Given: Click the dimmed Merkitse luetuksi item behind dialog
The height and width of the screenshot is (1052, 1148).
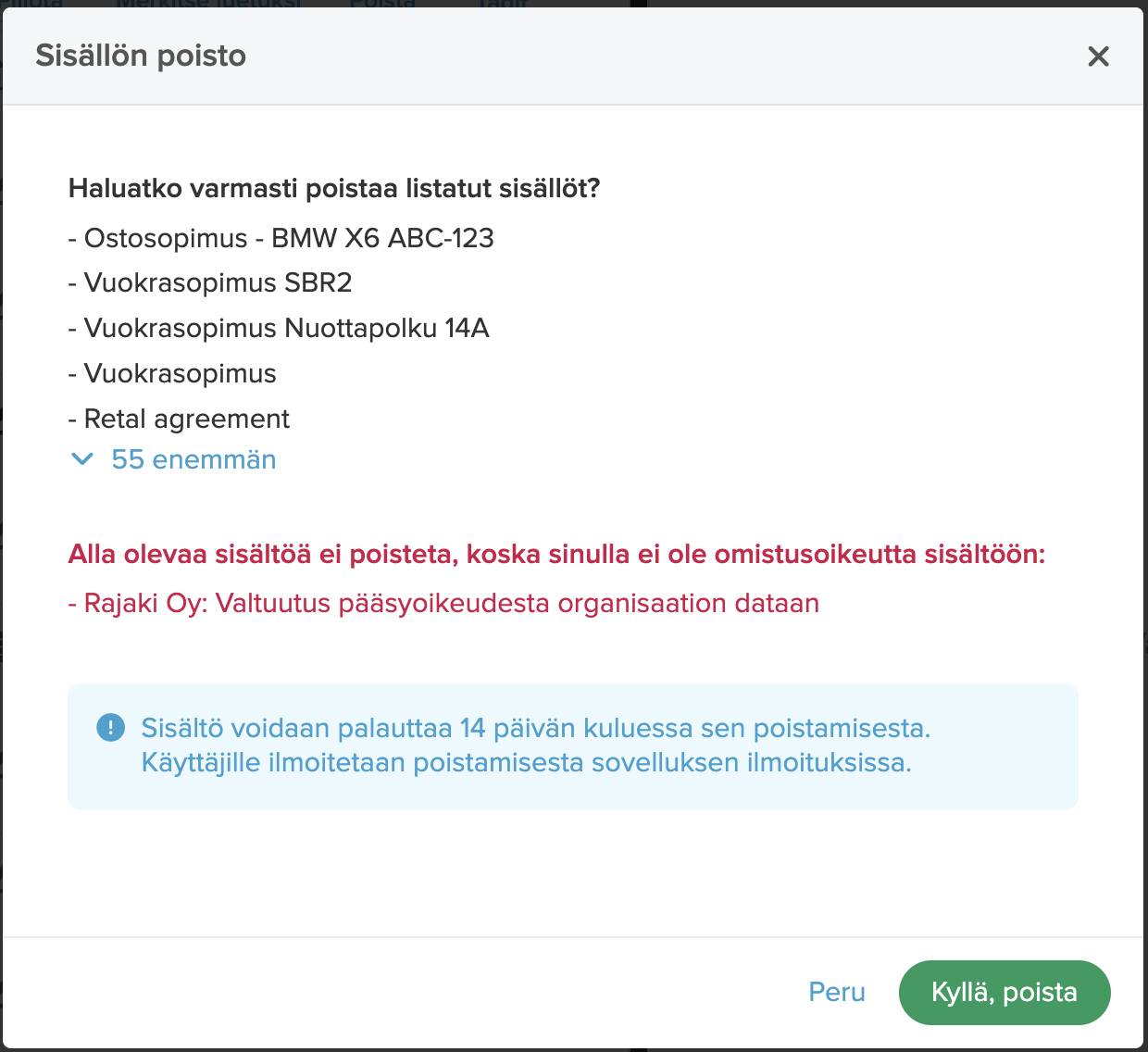Looking at the screenshot, I should click(x=209, y=4).
